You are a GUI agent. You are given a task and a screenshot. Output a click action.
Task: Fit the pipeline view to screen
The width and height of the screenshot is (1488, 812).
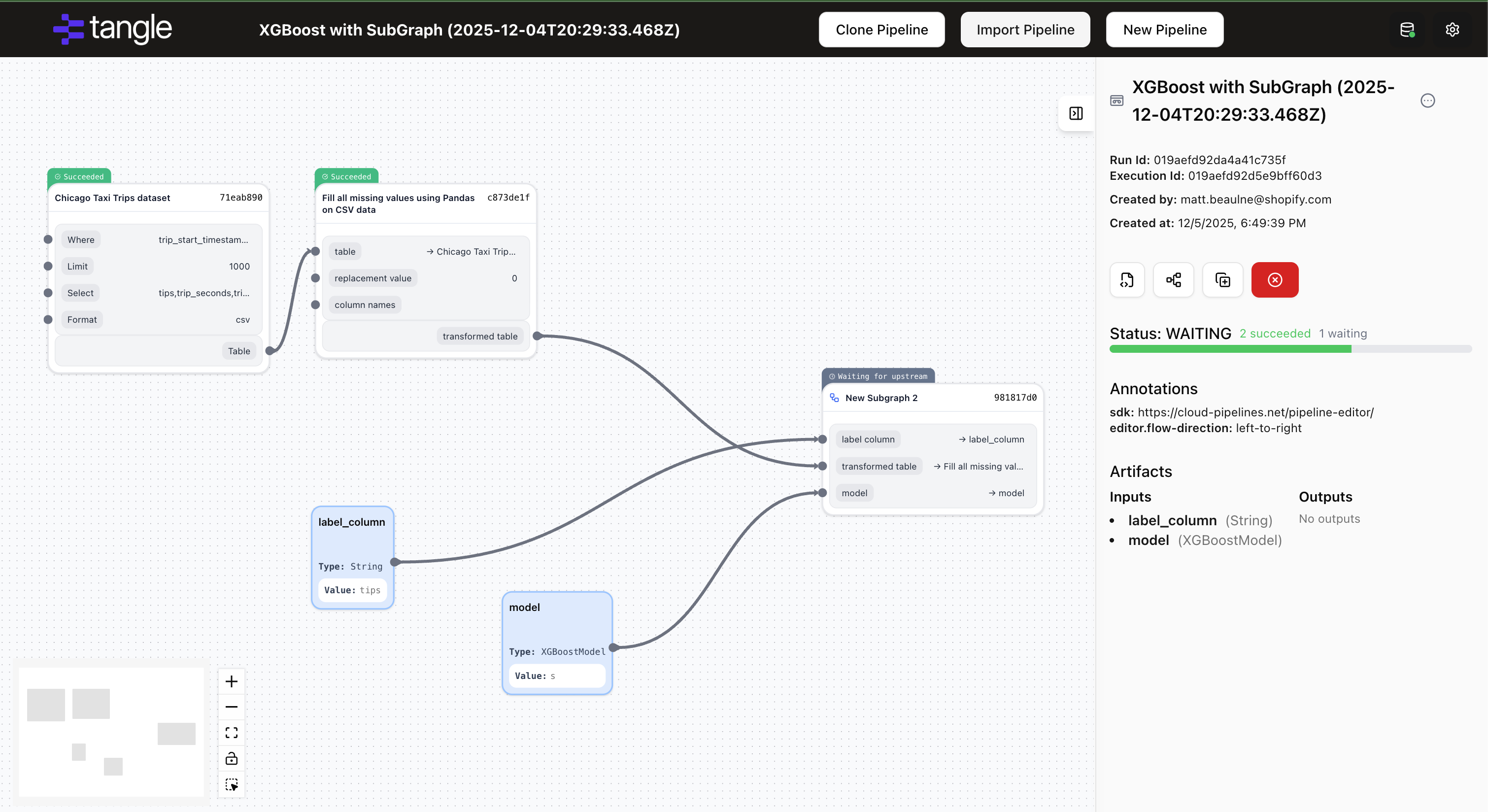click(232, 733)
